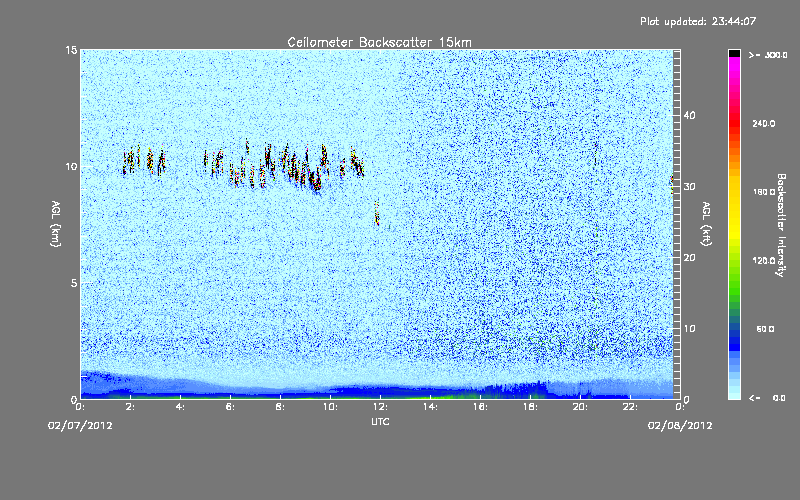Click the AGL (km) left axis label

(56, 223)
